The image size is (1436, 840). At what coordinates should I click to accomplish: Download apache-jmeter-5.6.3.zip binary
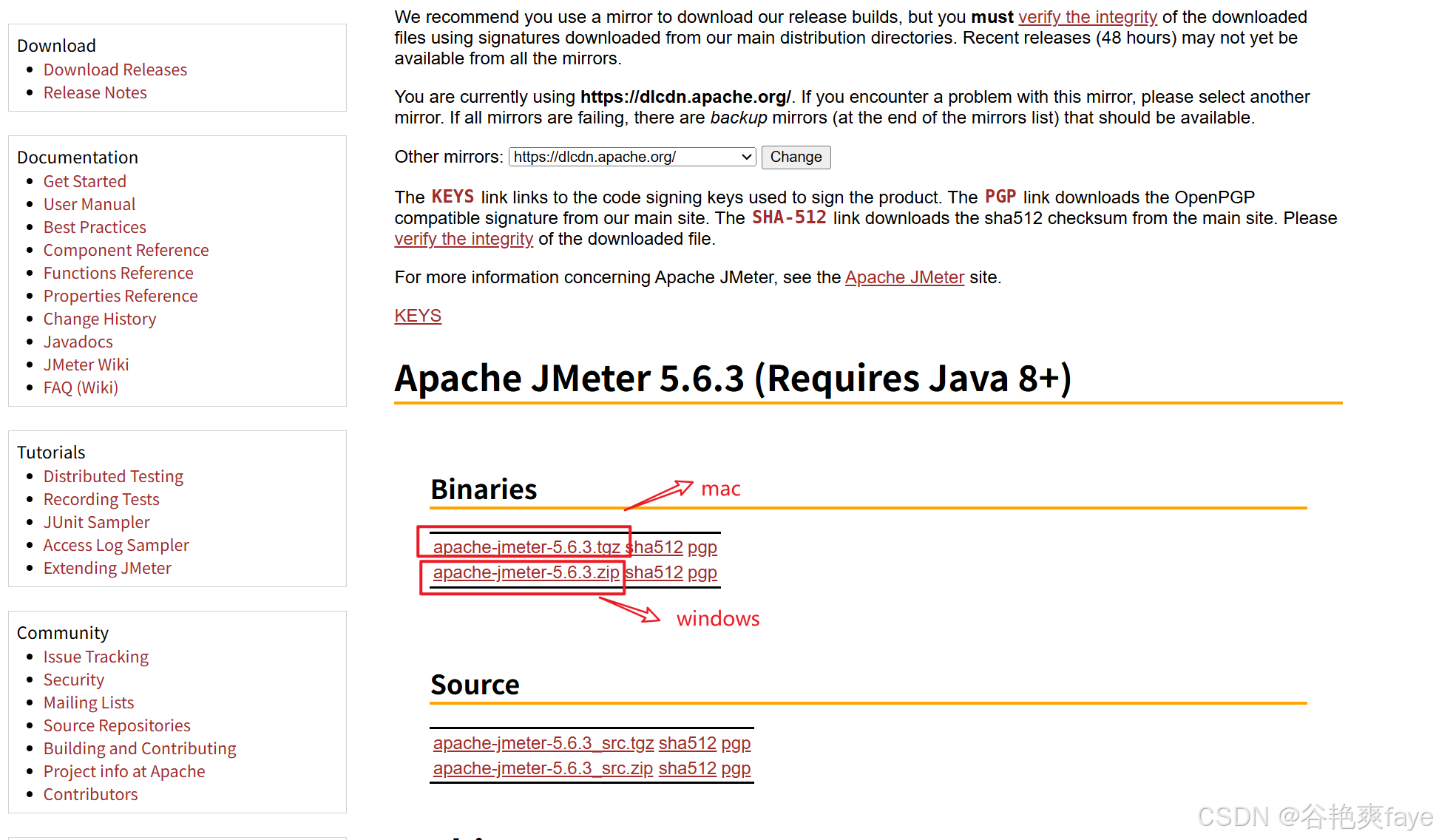[x=526, y=572]
